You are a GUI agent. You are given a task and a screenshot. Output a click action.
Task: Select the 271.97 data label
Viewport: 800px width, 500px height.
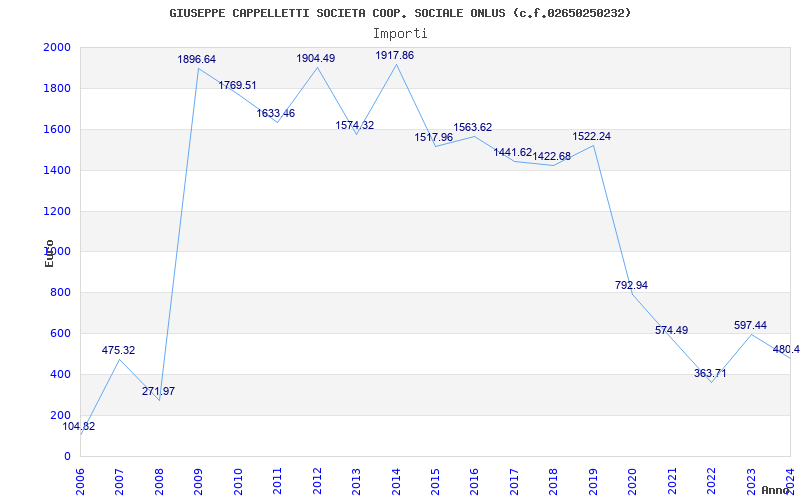(158, 392)
